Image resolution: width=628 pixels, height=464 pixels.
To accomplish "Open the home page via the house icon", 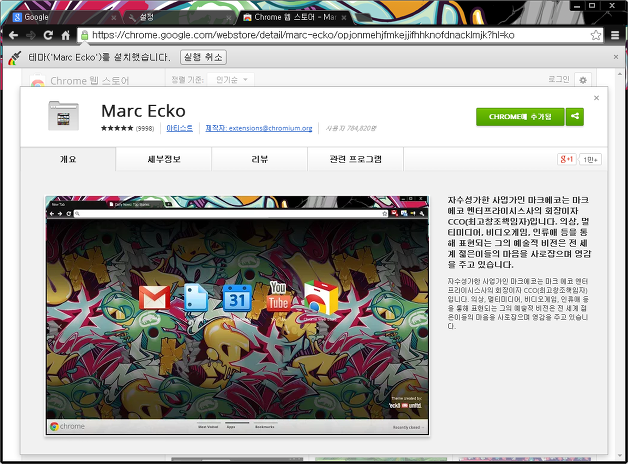I will pyautogui.click(x=65, y=35).
